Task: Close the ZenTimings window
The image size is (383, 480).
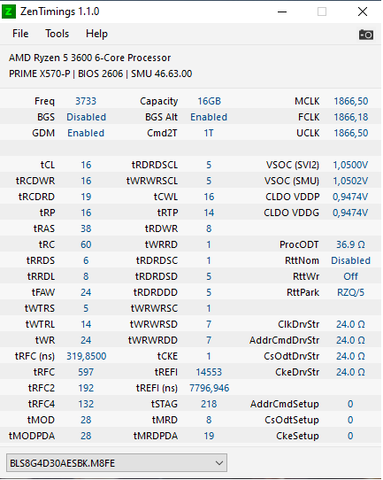Action: click(362, 12)
